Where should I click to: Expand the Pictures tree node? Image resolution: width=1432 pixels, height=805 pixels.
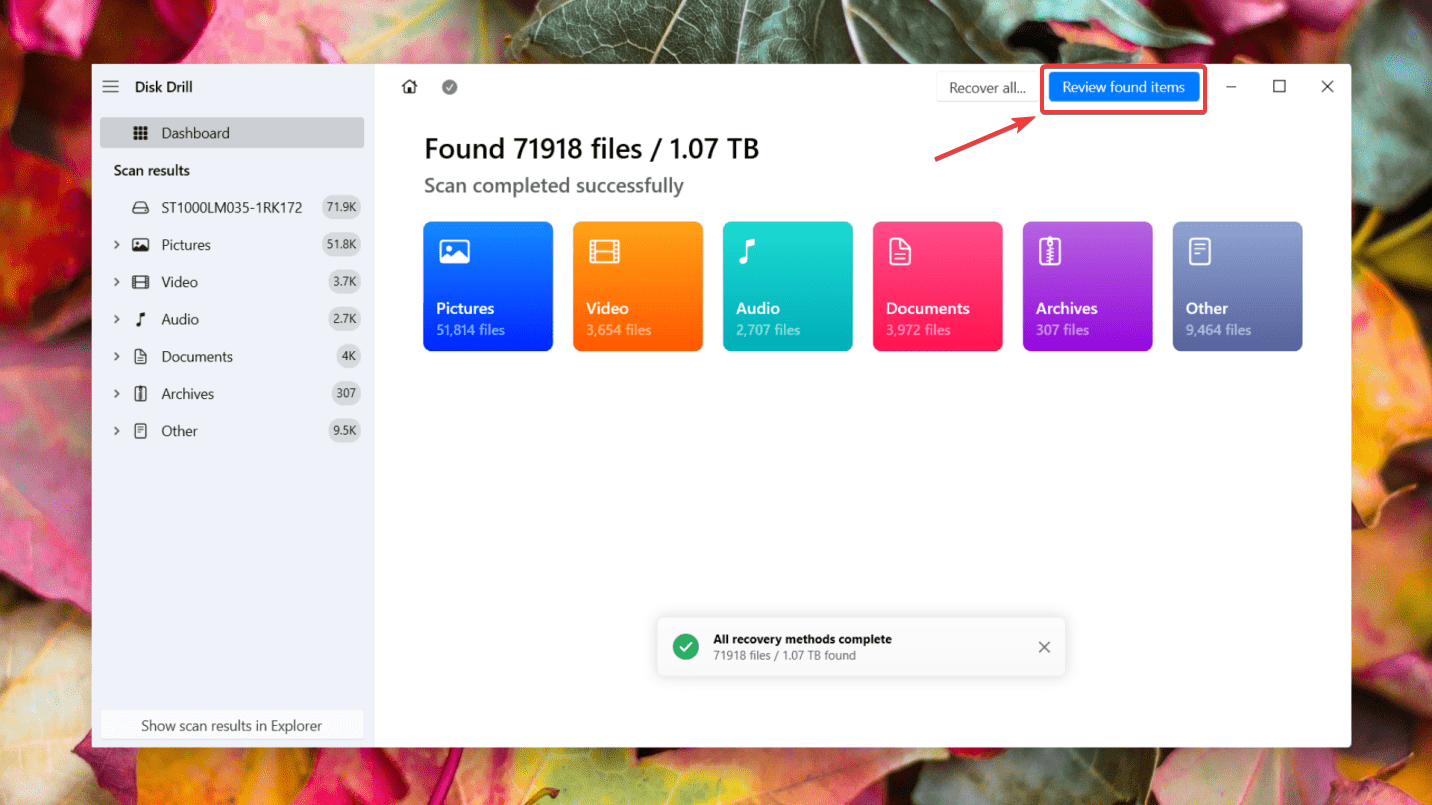click(116, 245)
